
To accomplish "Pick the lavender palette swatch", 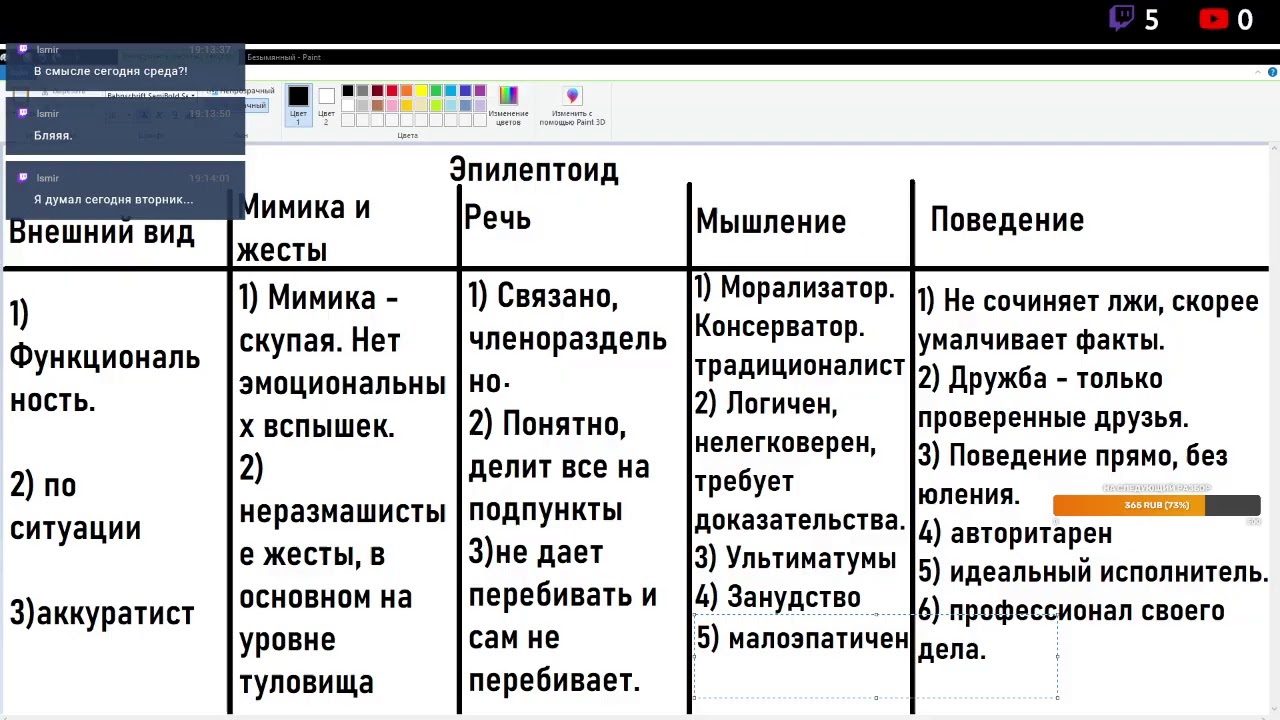I will click(480, 105).
